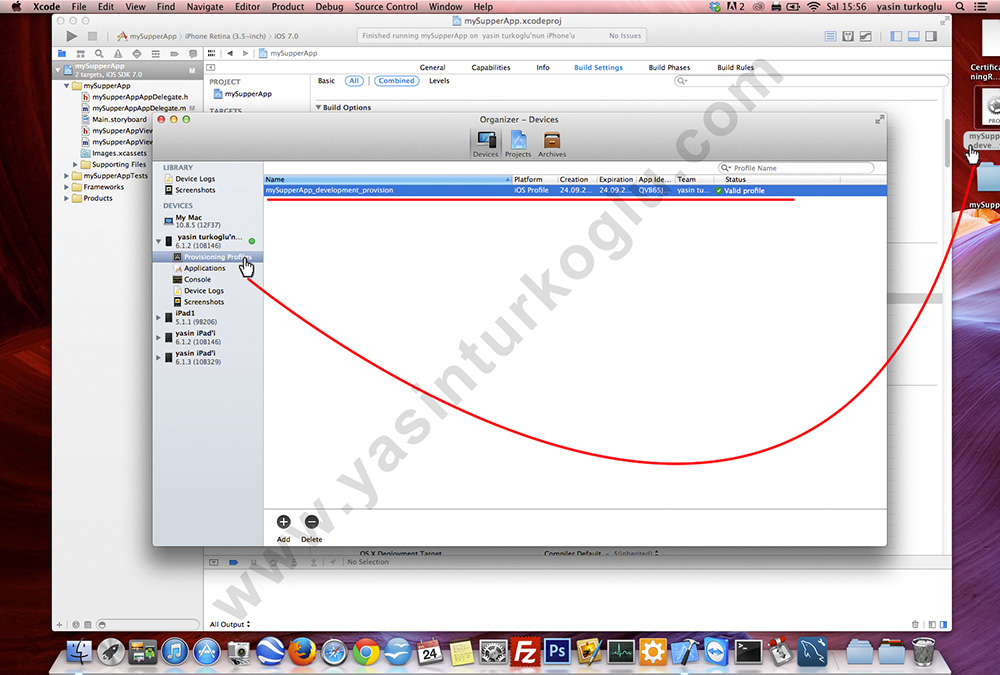Image resolution: width=1000 pixels, height=675 pixels.
Task: Go back in the Xcode jump bar
Action: tap(230, 54)
